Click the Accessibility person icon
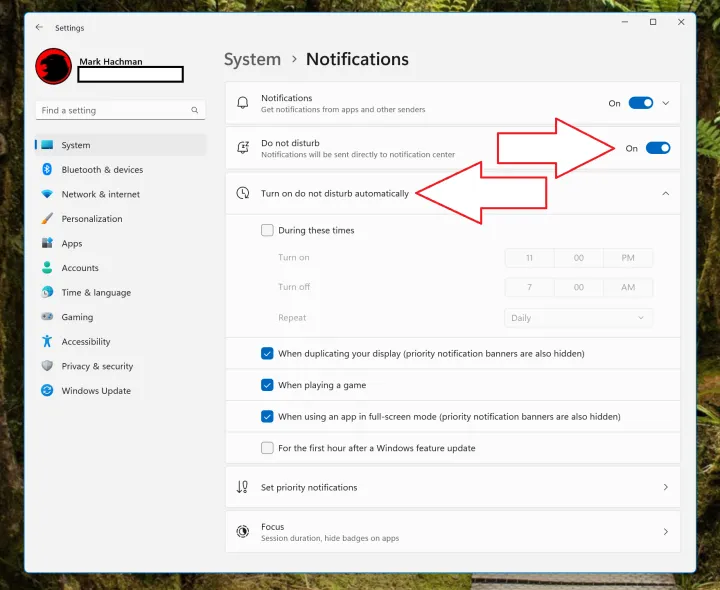 (47, 342)
